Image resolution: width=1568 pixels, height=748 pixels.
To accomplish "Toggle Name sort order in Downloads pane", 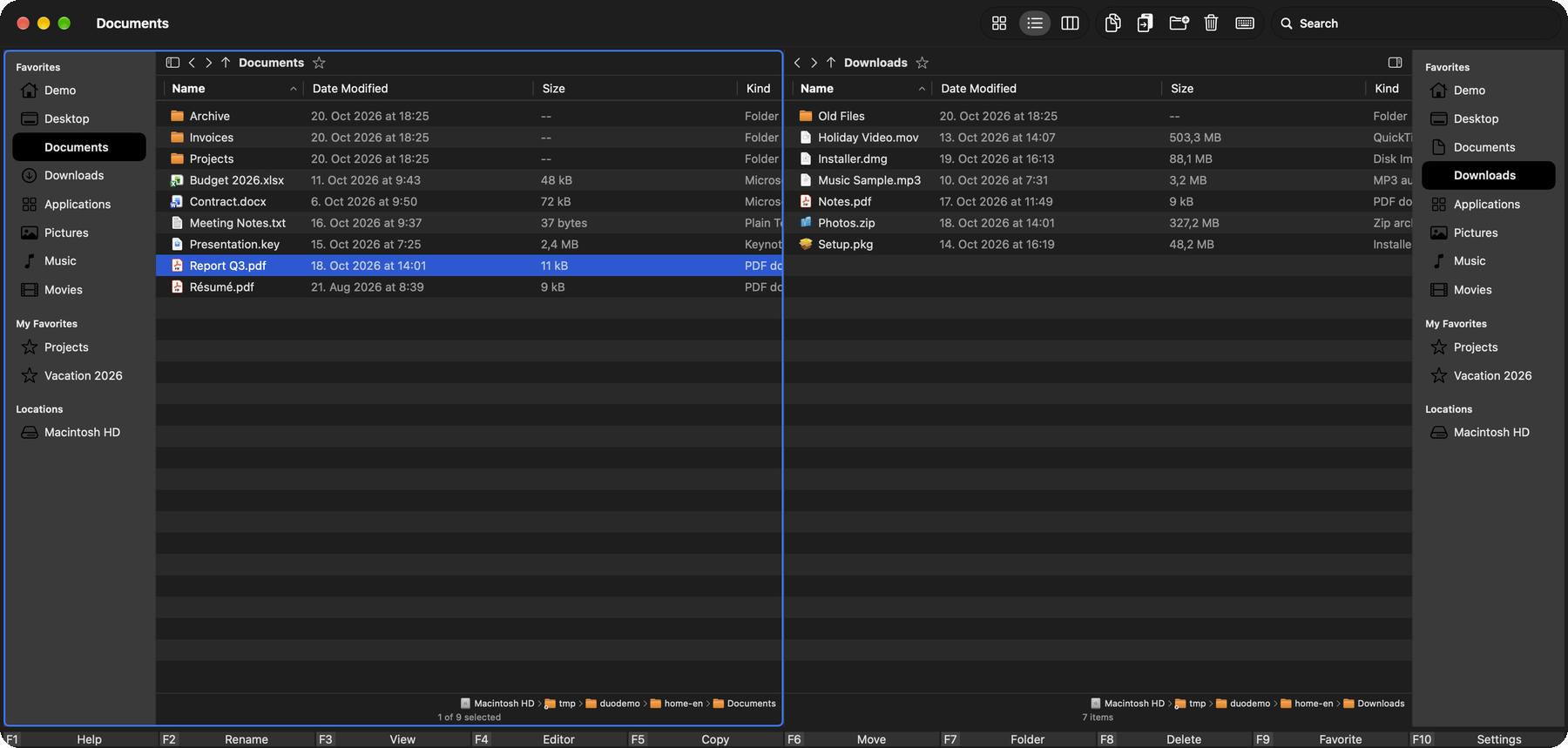I will (x=922, y=89).
